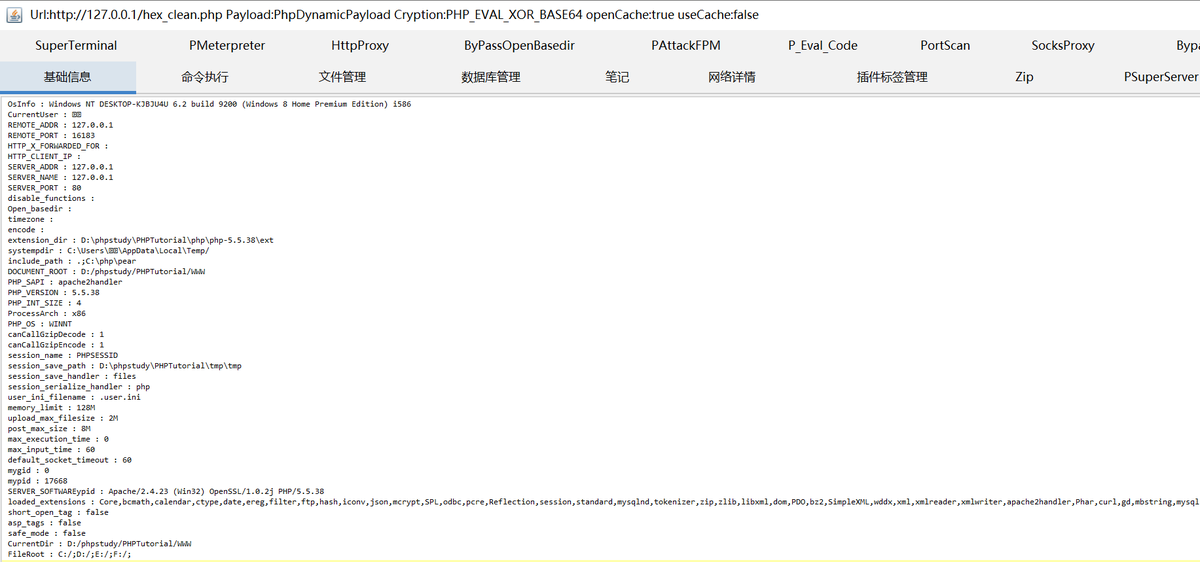This screenshot has height=562, width=1200.
Task: Click the session_name : PHPSESSID line
Action: point(63,355)
